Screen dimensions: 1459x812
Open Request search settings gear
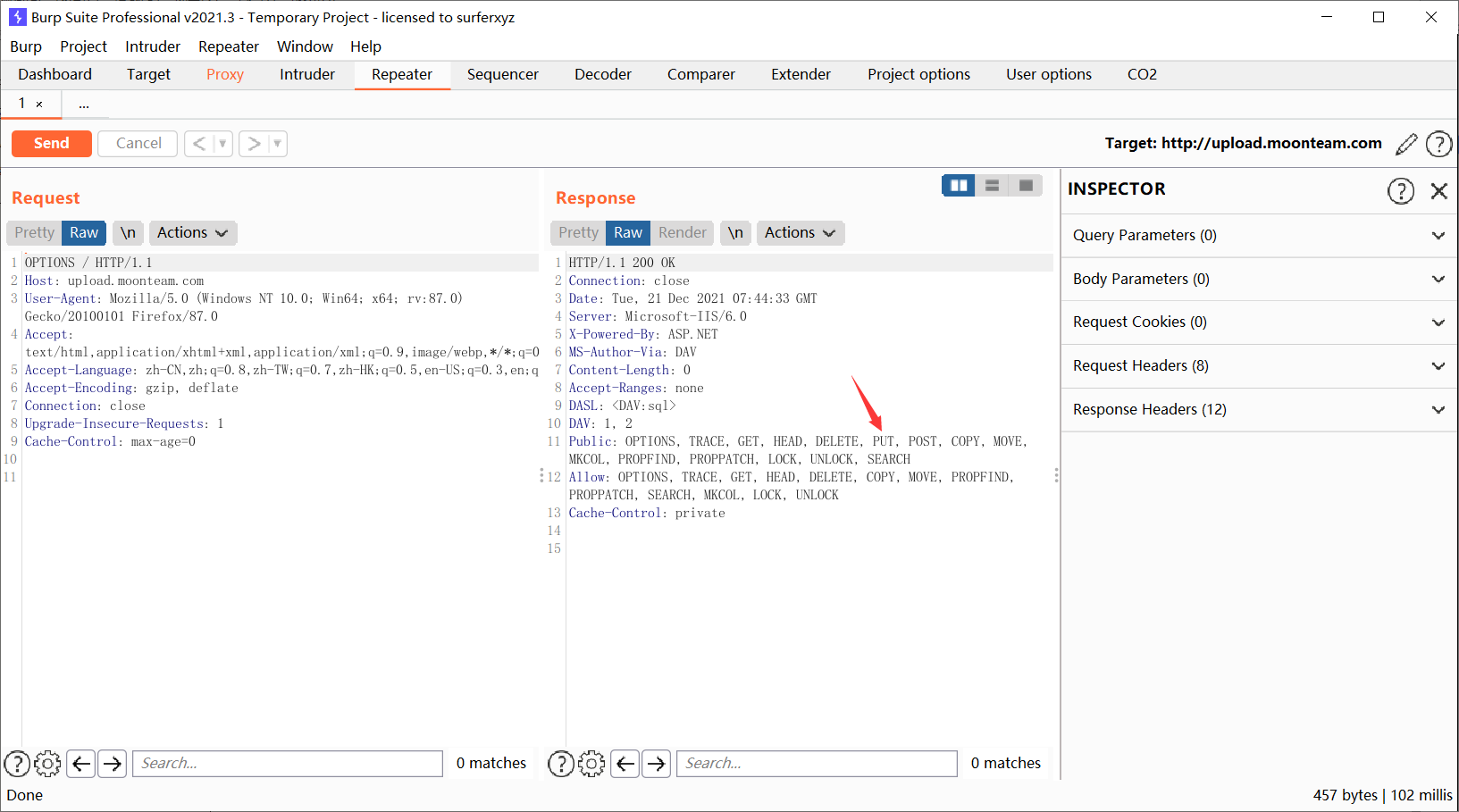point(47,764)
